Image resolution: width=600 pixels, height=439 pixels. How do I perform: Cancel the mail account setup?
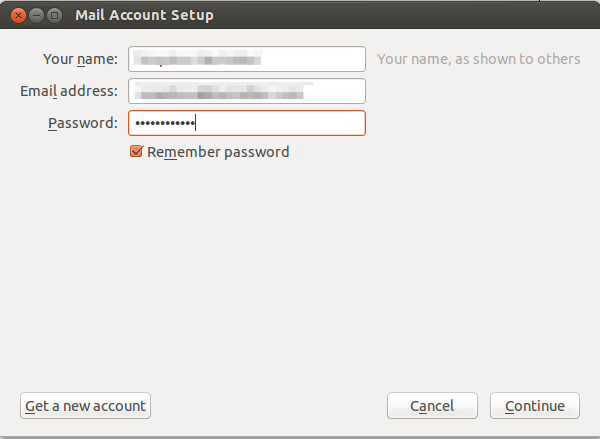tap(432, 406)
